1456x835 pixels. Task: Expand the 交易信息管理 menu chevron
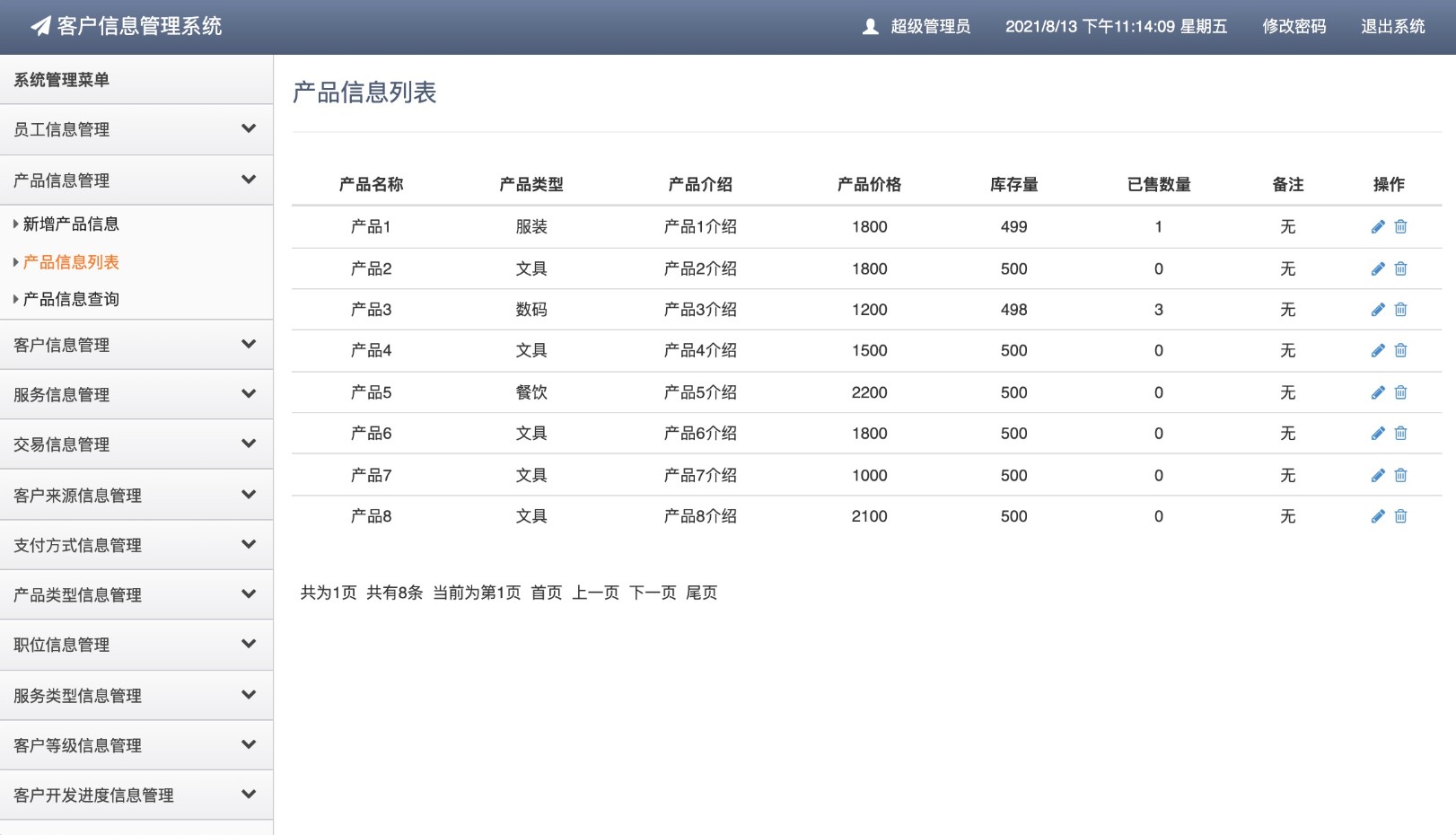click(249, 444)
